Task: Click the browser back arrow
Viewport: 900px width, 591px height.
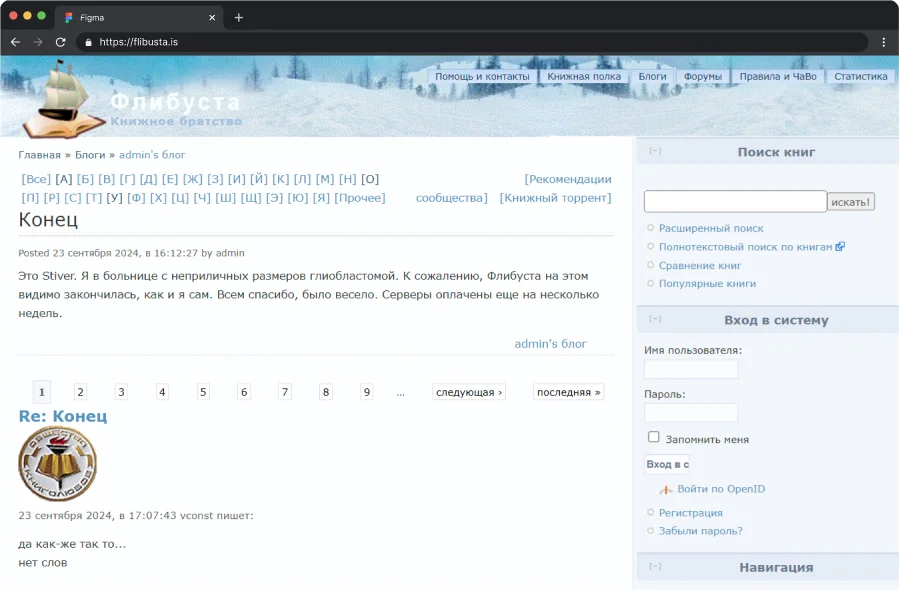Action: 15,42
